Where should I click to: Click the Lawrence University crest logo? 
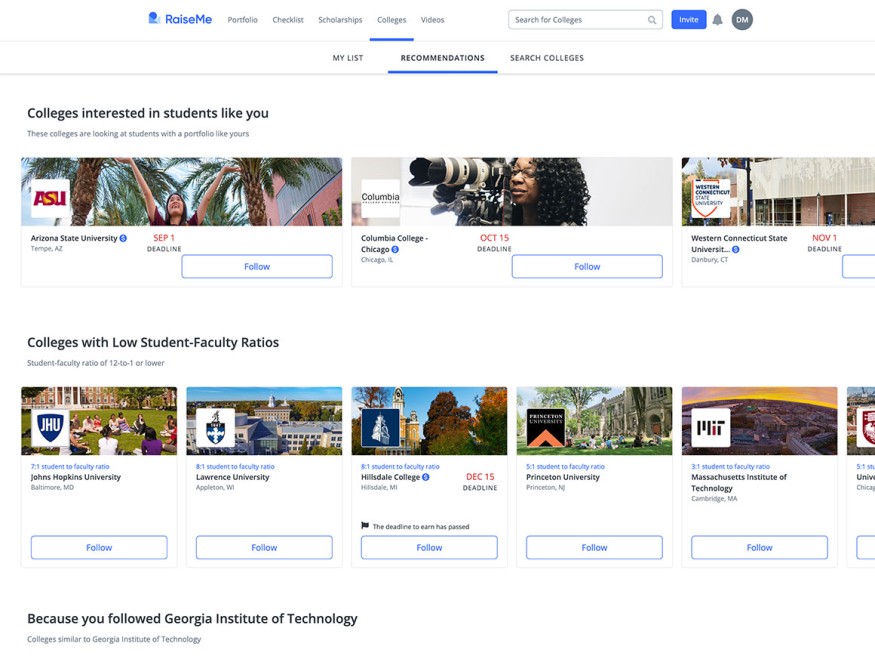215,428
